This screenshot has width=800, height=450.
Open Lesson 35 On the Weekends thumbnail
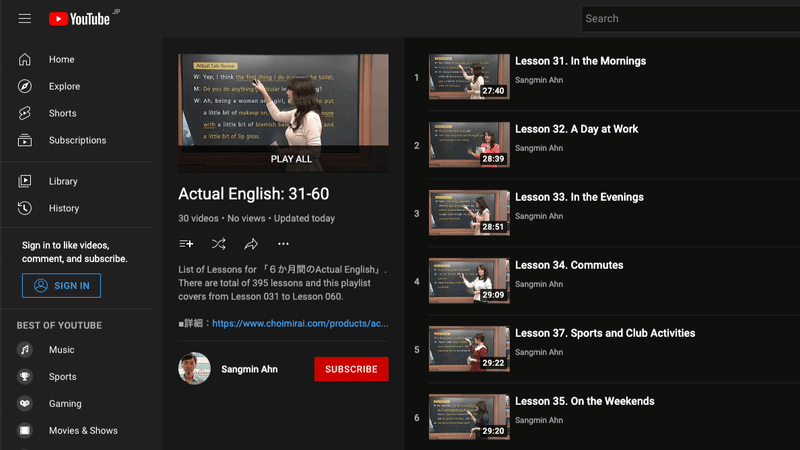coord(469,417)
